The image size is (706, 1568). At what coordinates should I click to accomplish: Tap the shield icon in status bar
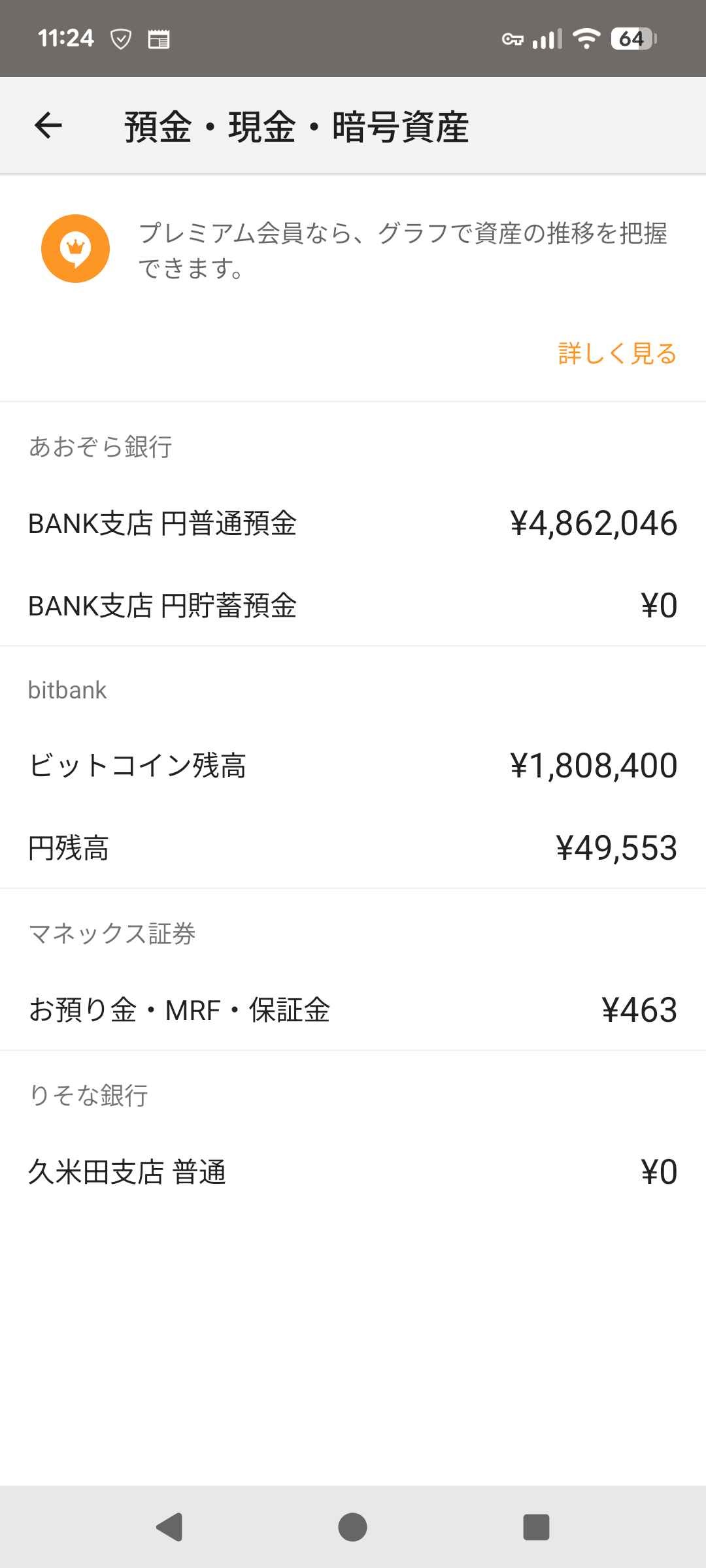pos(121,39)
